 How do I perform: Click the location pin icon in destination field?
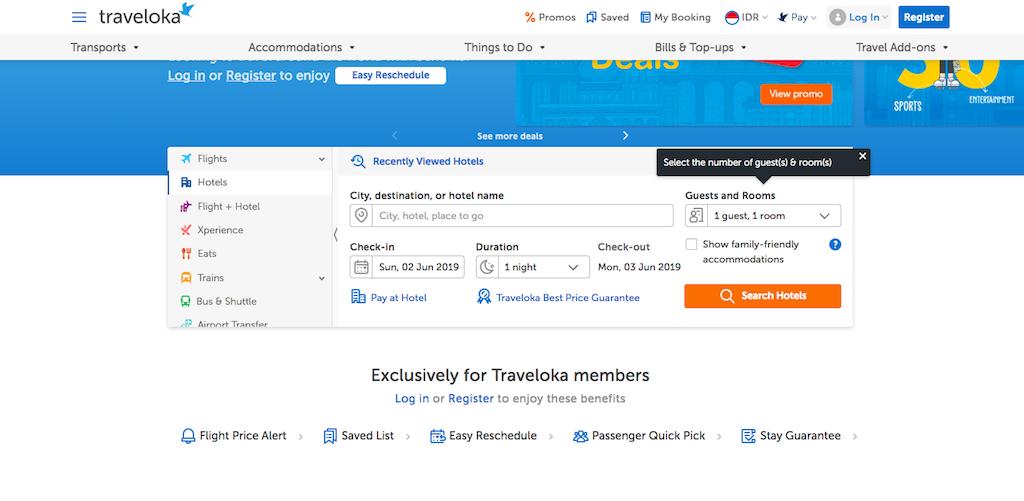(x=361, y=216)
